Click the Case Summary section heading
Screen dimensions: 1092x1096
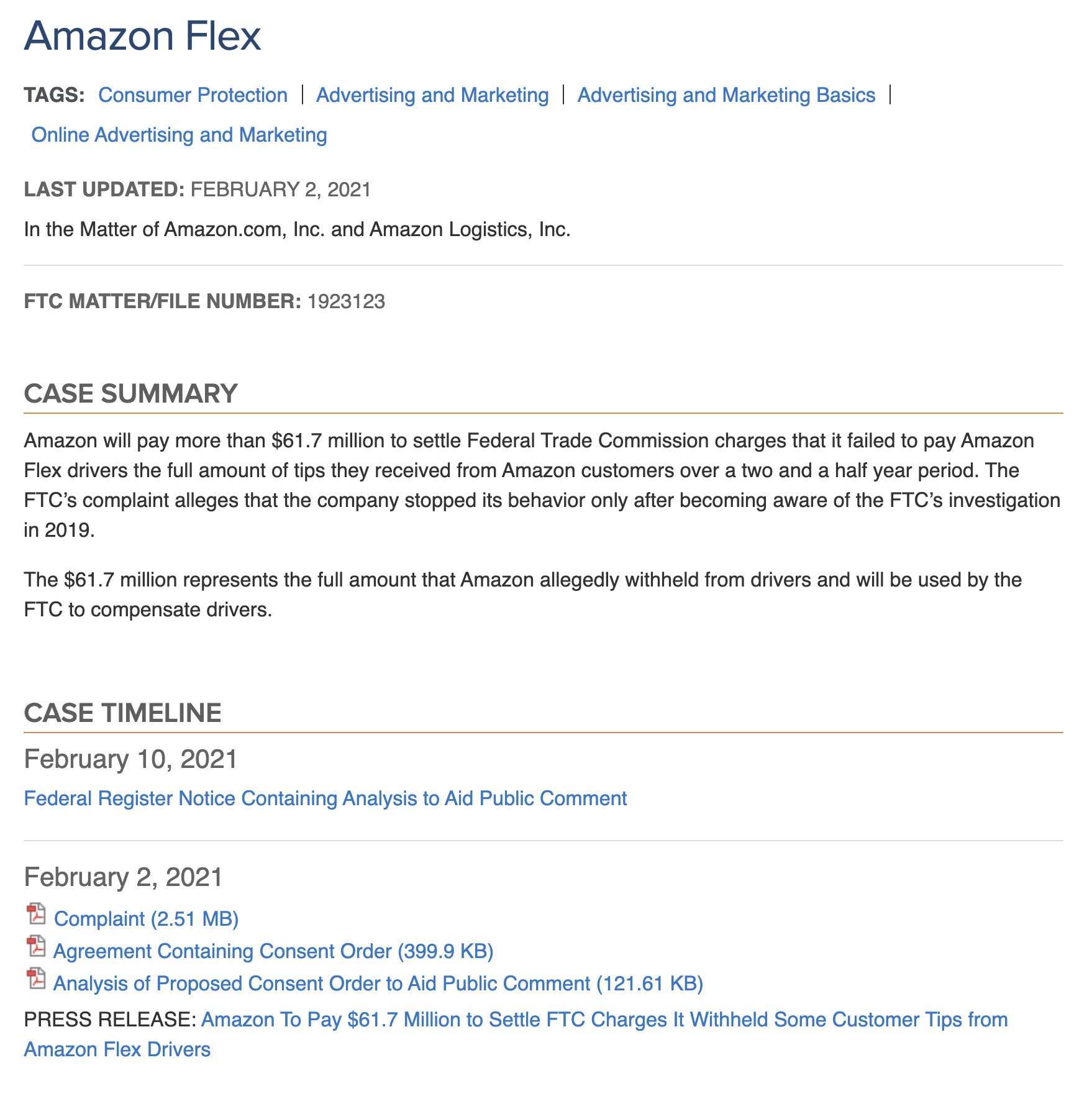130,394
